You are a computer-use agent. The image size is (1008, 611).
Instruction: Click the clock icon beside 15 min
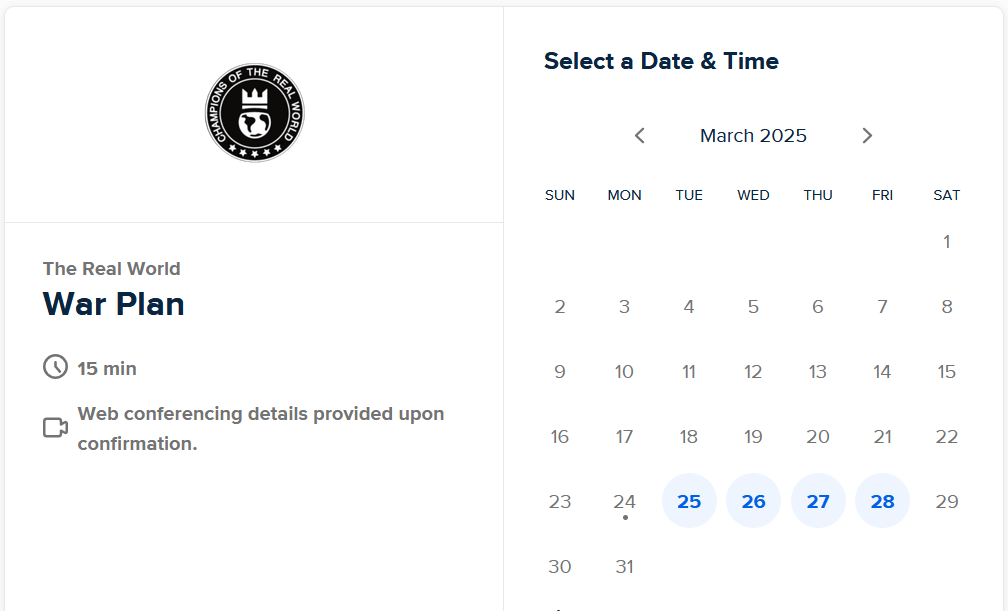point(56,368)
